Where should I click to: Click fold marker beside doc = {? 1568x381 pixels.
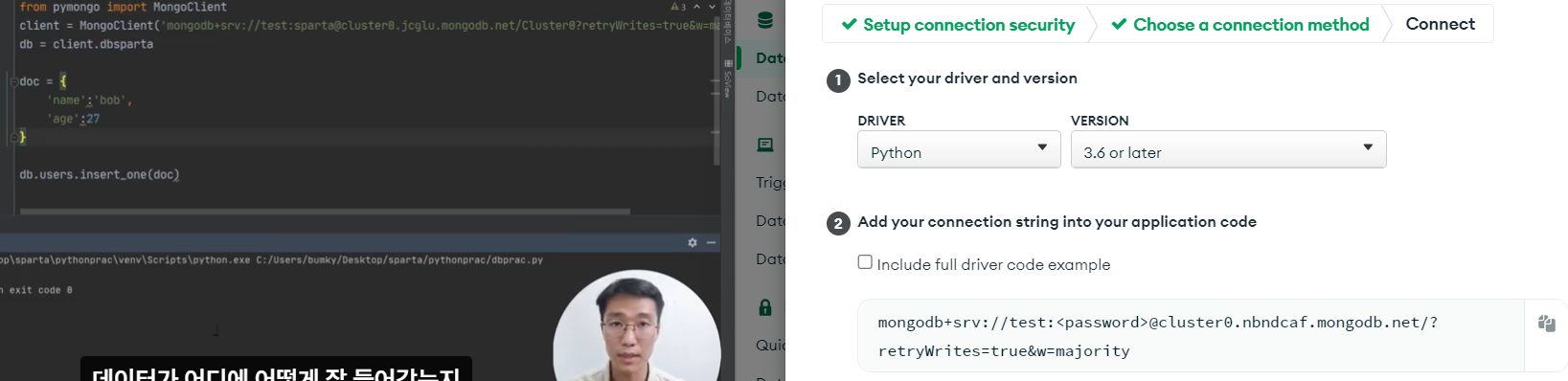pos(13,81)
